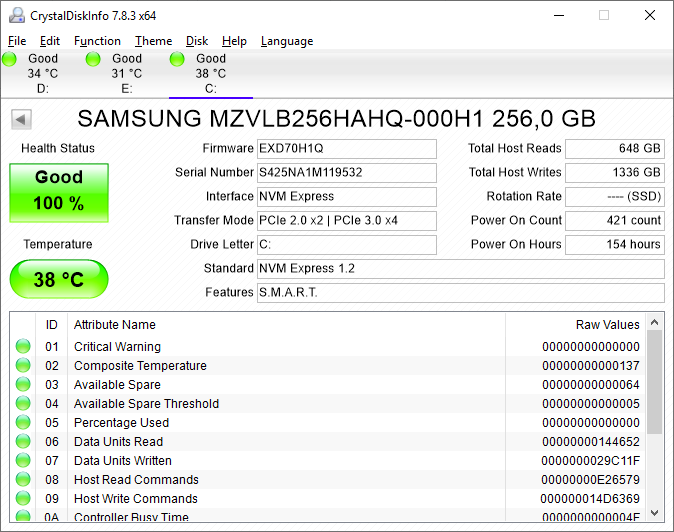Select the Percentage Used attribute text
This screenshot has height=532, width=674.
point(121,422)
